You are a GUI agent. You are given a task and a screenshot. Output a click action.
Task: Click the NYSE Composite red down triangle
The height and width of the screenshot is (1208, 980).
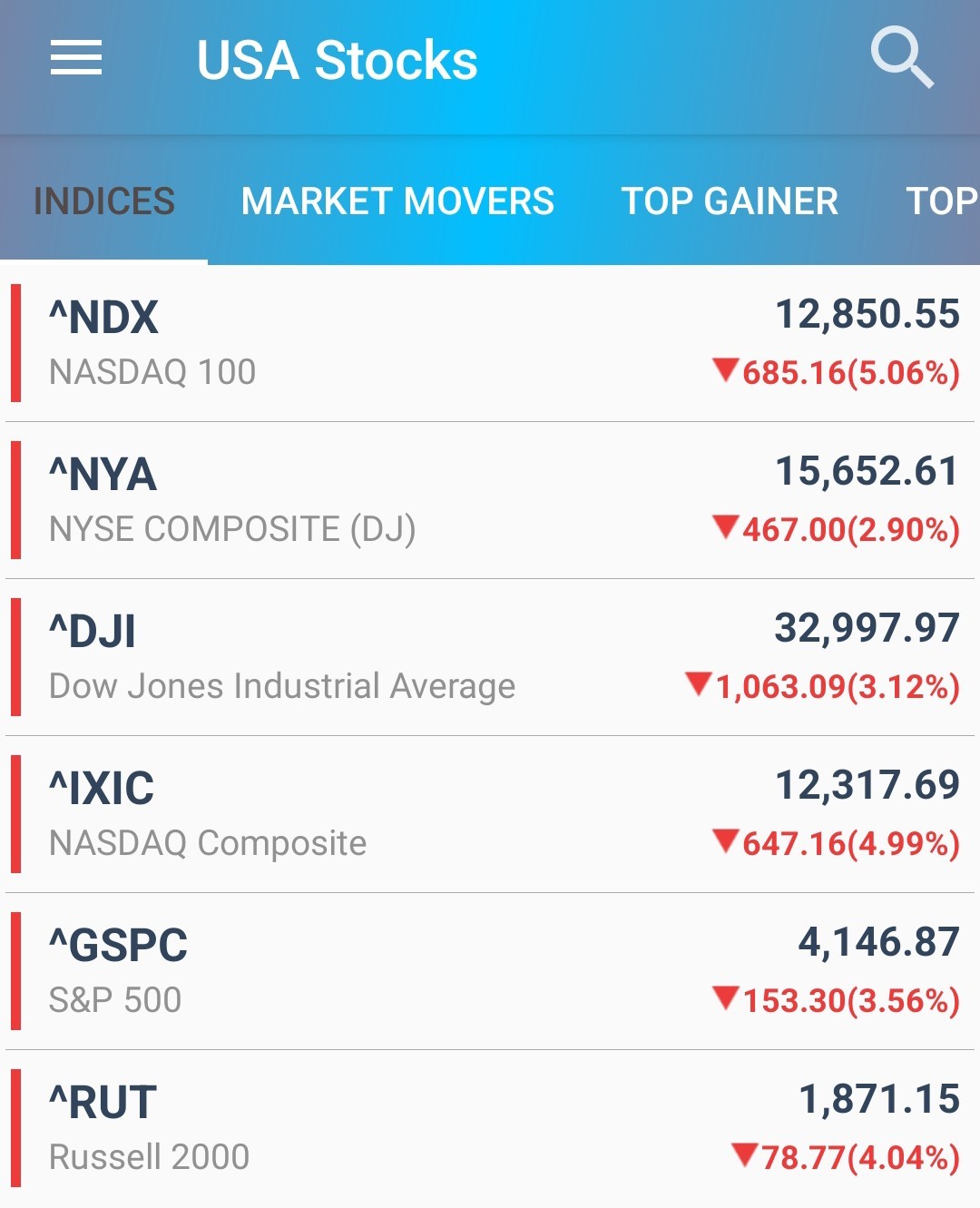tap(726, 527)
